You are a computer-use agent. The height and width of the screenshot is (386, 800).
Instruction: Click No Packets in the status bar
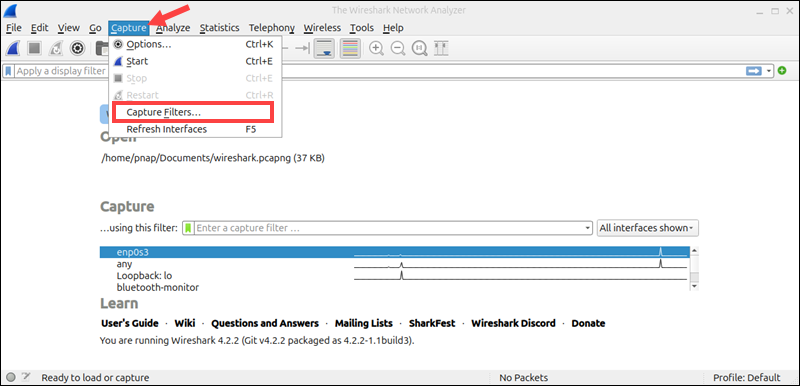[x=523, y=378]
